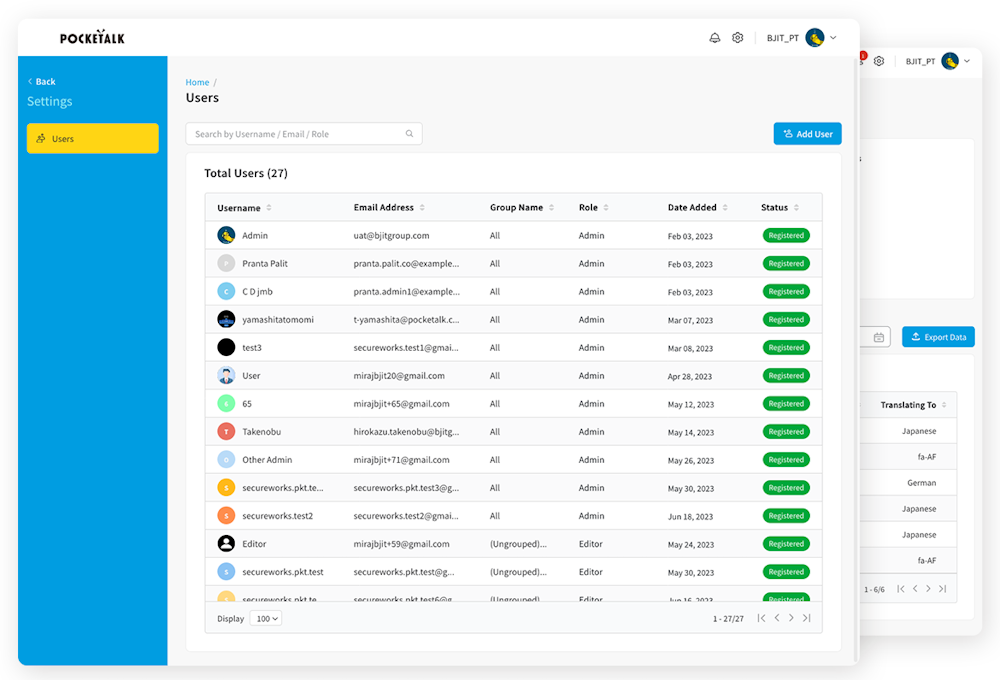Click the test3 black avatar
Image resolution: width=1000 pixels, height=680 pixels.
[226, 348]
